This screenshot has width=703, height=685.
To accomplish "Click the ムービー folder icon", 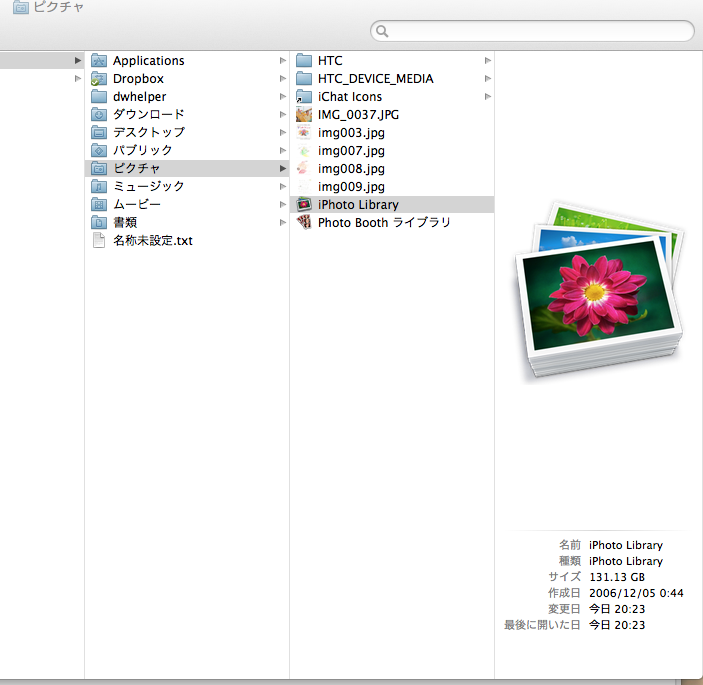I will point(99,204).
